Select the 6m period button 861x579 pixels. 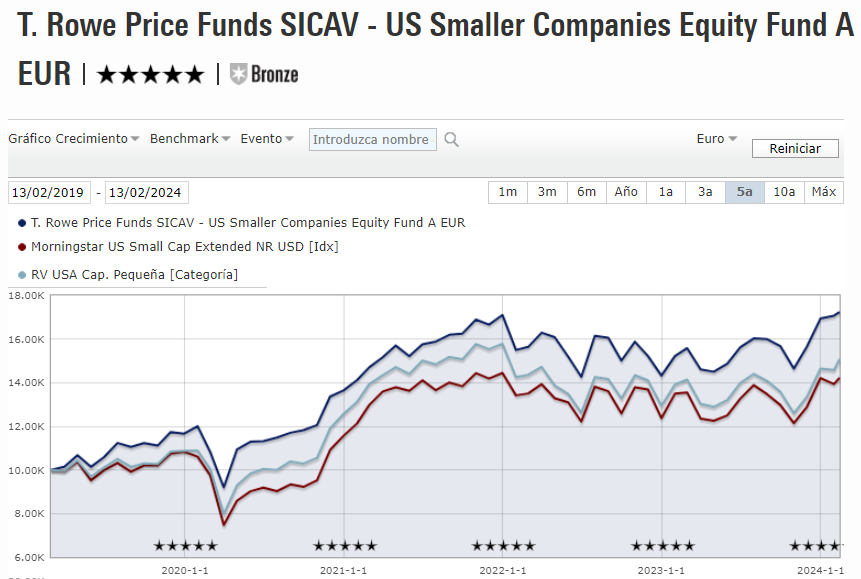coord(586,192)
